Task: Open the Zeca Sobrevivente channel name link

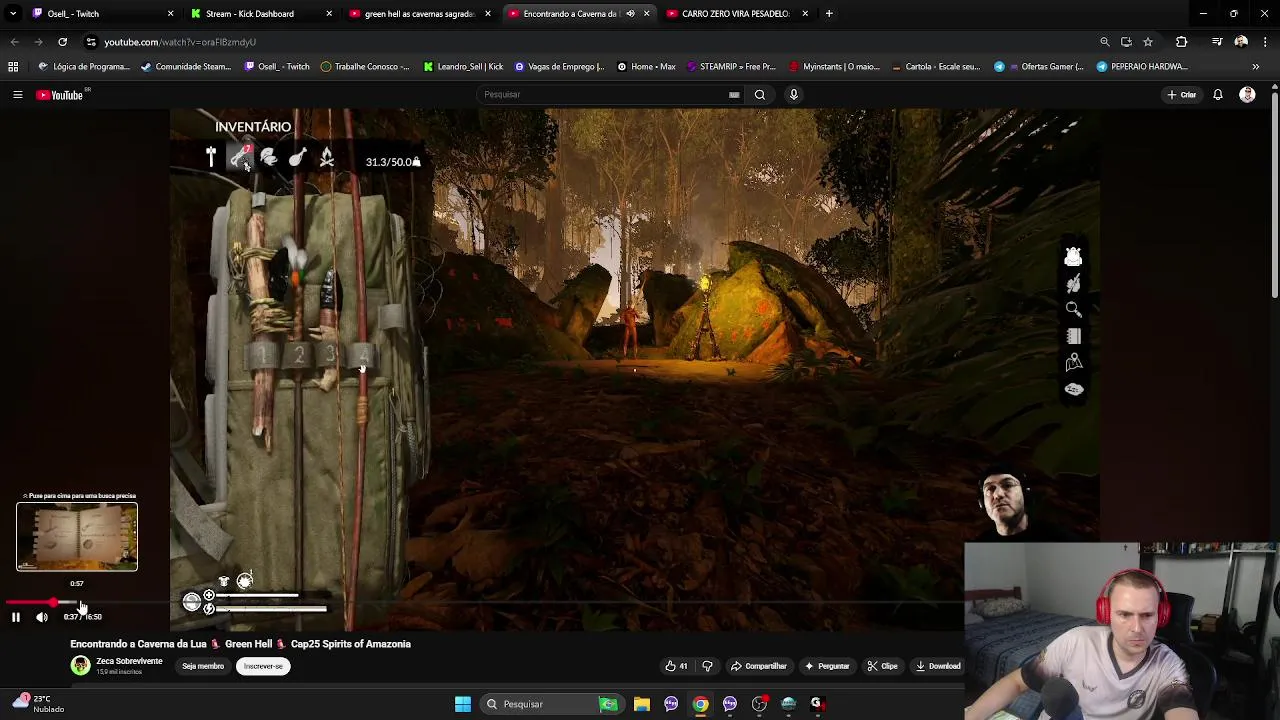Action: (x=129, y=661)
